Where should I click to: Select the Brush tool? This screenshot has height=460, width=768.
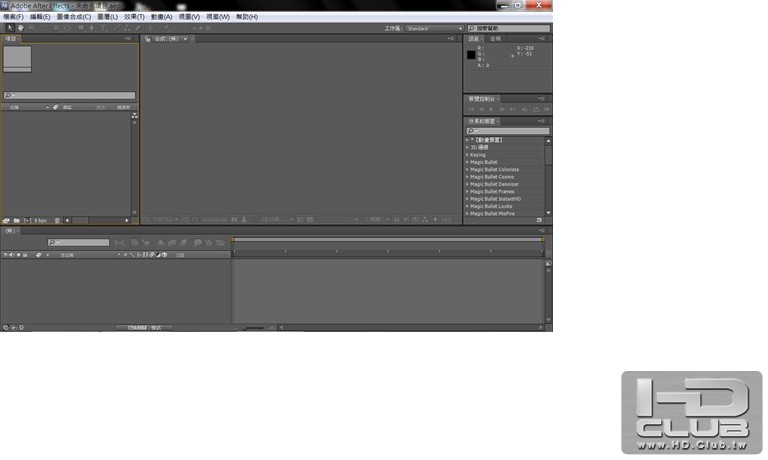pyautogui.click(x=117, y=28)
